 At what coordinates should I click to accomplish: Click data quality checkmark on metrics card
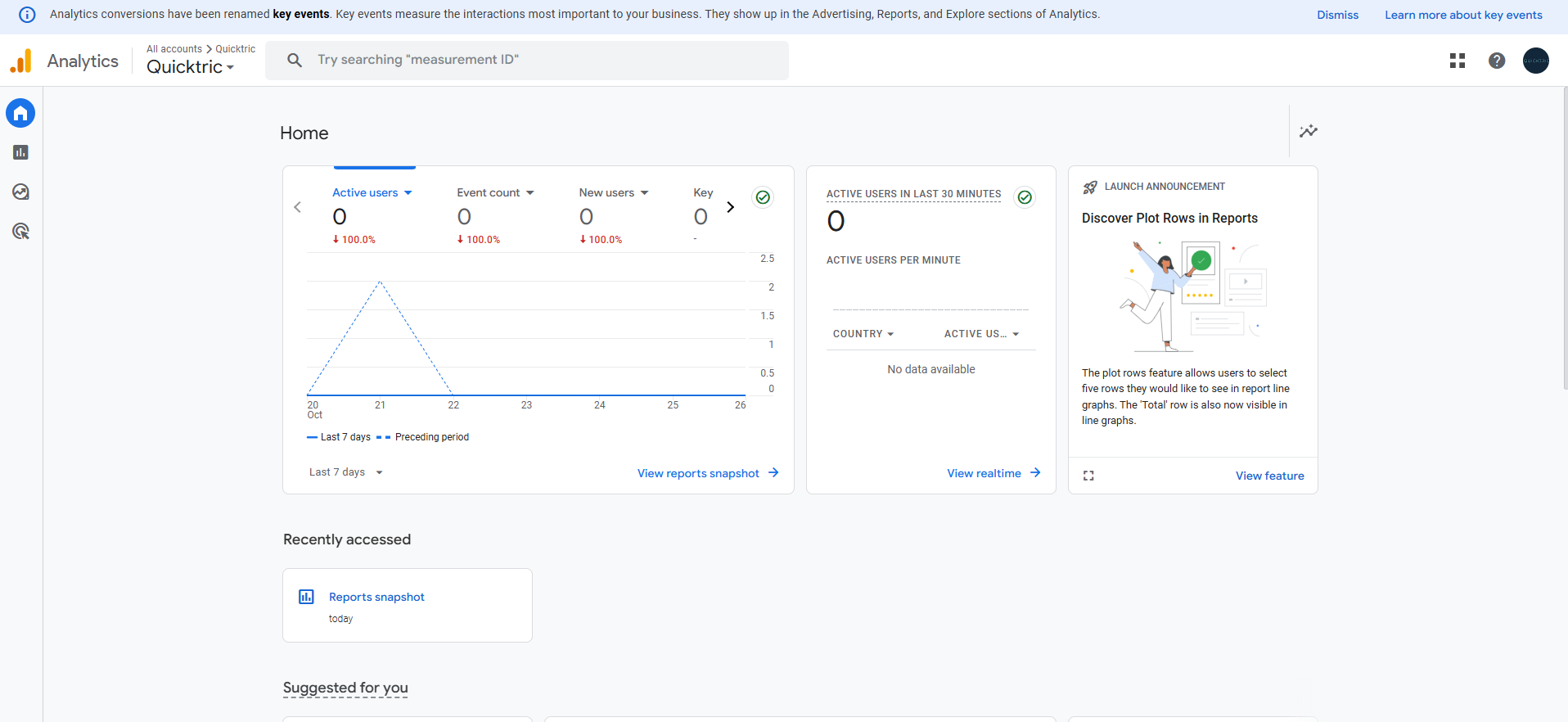pos(763,197)
